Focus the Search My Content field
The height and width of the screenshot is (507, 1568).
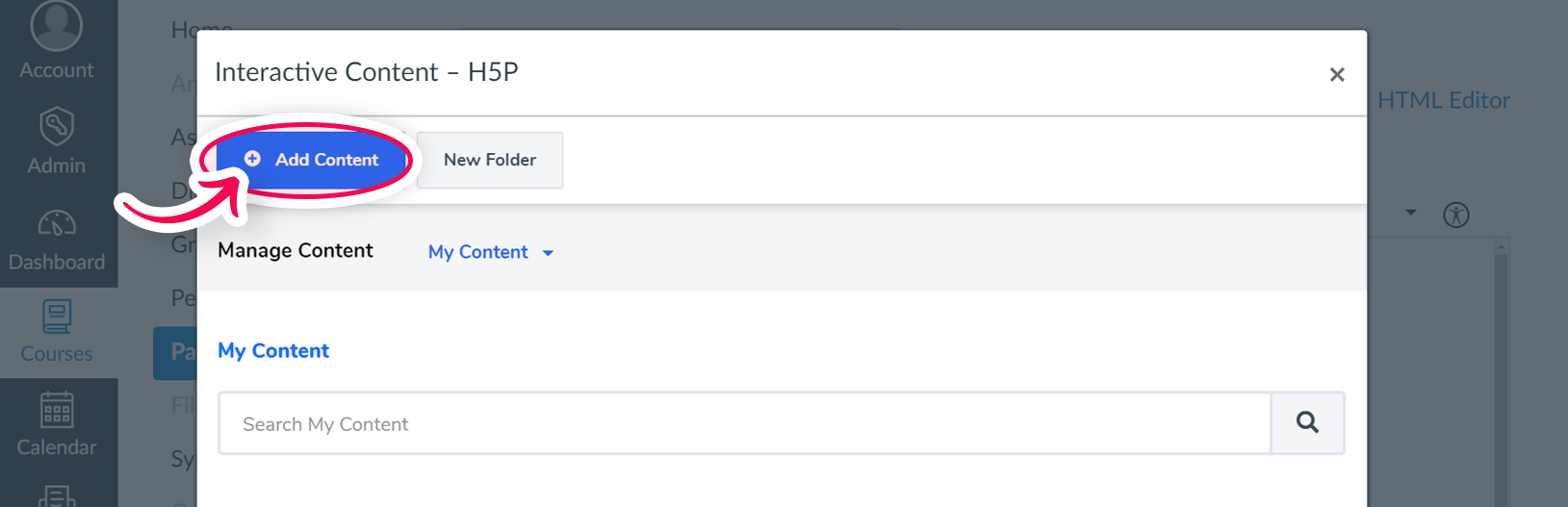click(744, 423)
